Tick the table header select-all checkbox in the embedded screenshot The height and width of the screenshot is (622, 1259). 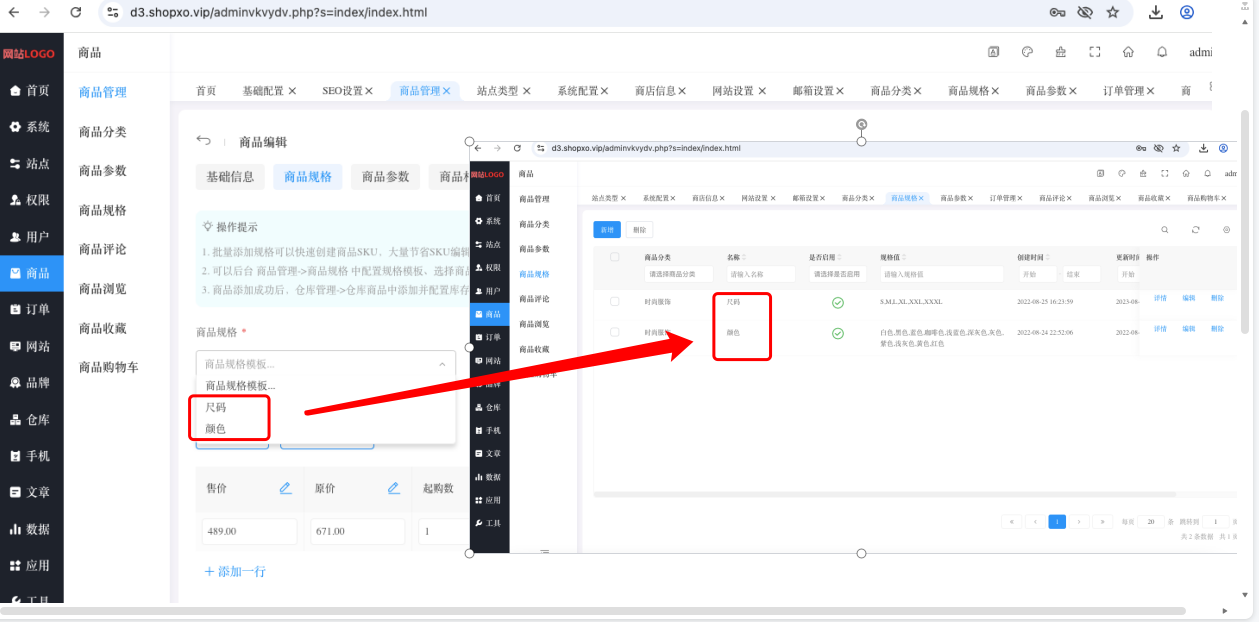614,257
